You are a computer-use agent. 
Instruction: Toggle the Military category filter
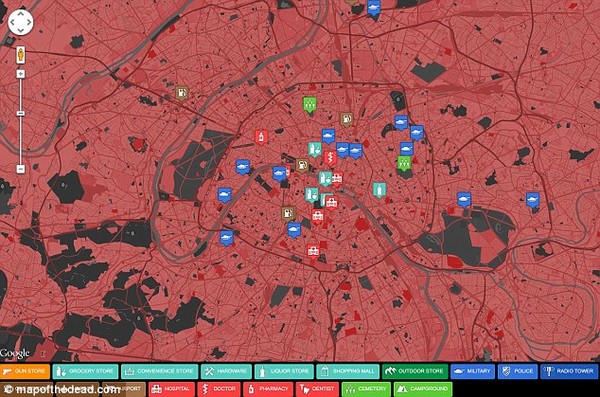coord(473,371)
